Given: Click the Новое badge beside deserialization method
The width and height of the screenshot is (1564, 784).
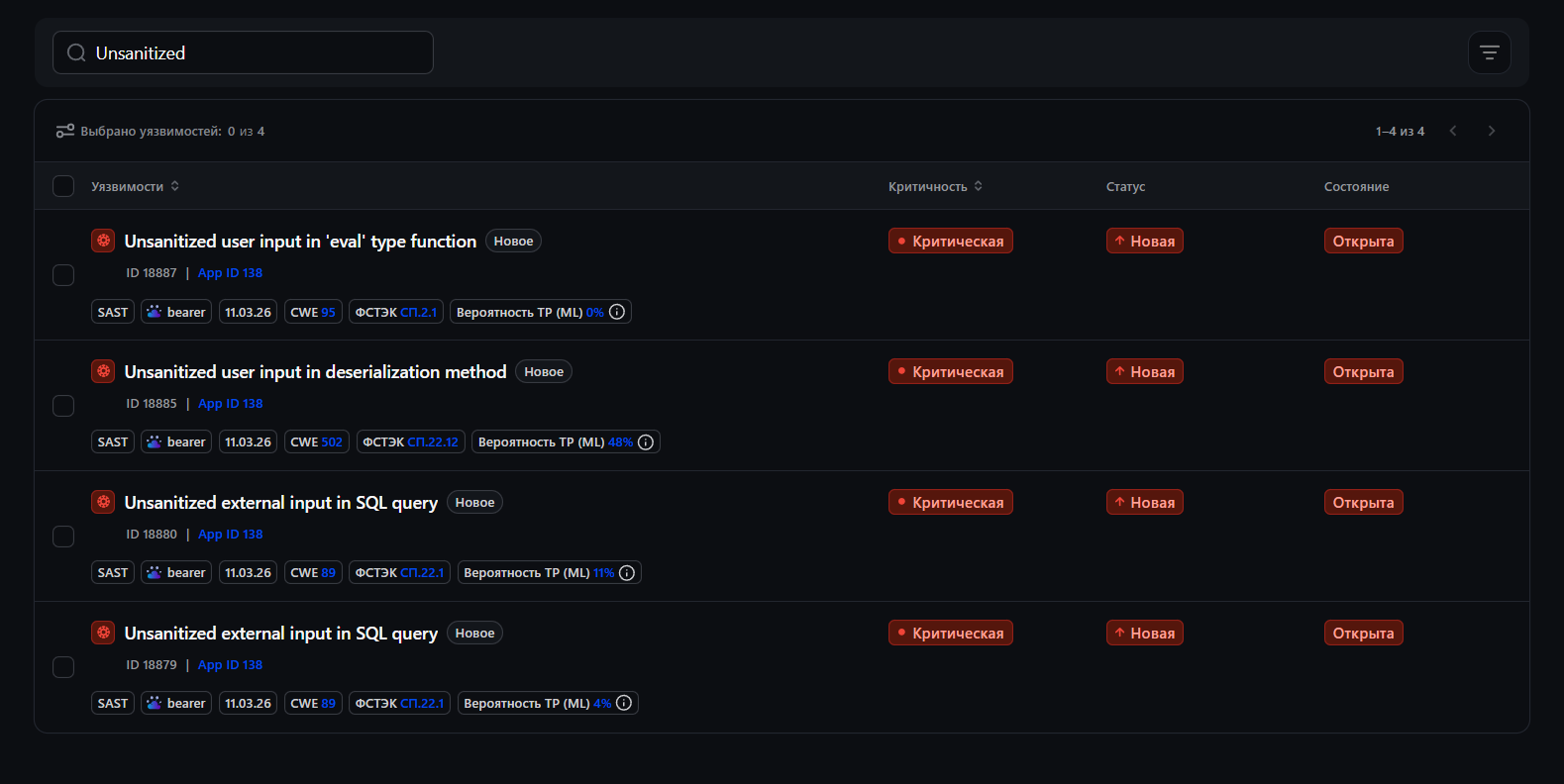Looking at the screenshot, I should click(x=544, y=371).
